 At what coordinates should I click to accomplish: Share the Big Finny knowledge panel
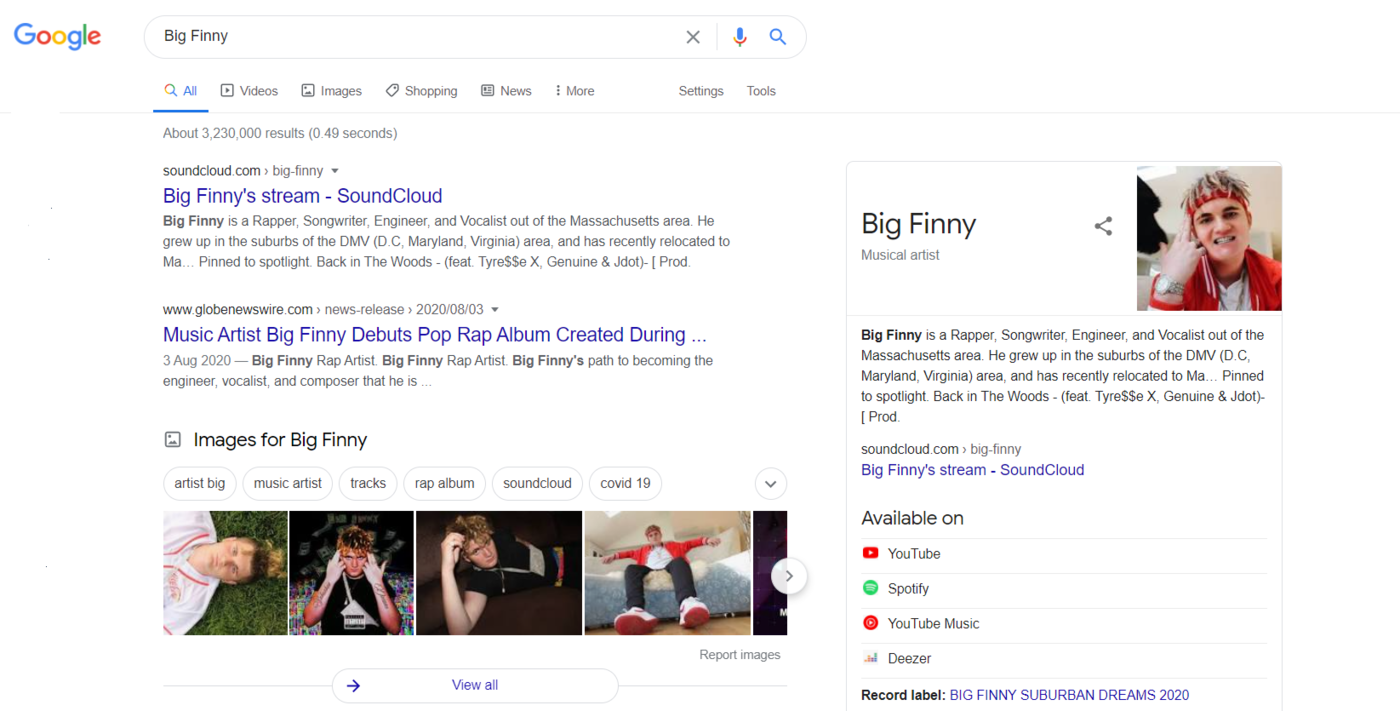tap(1103, 226)
